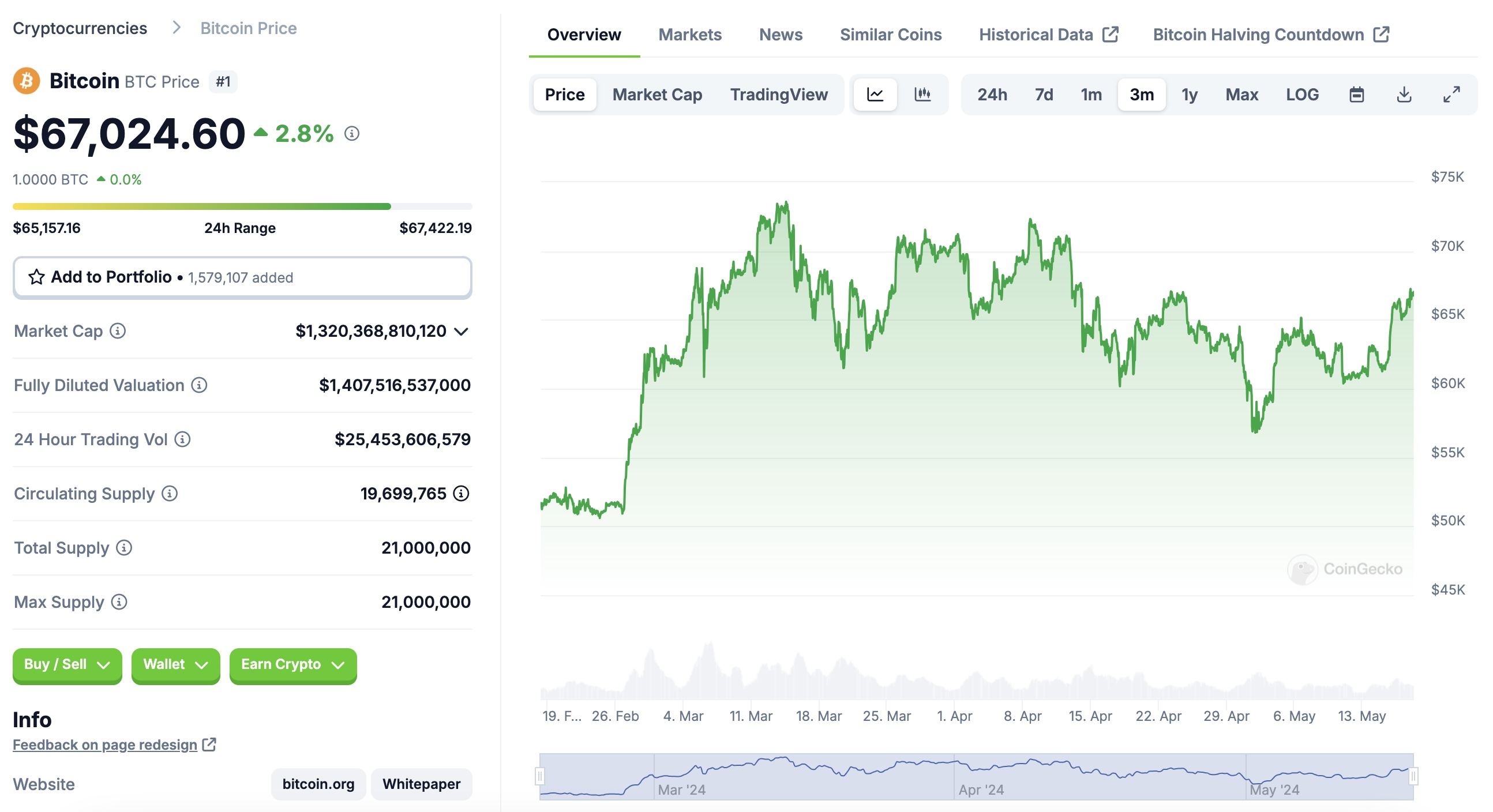Open Max Supply info icon
This screenshot has width=1493, height=812.
point(119,602)
